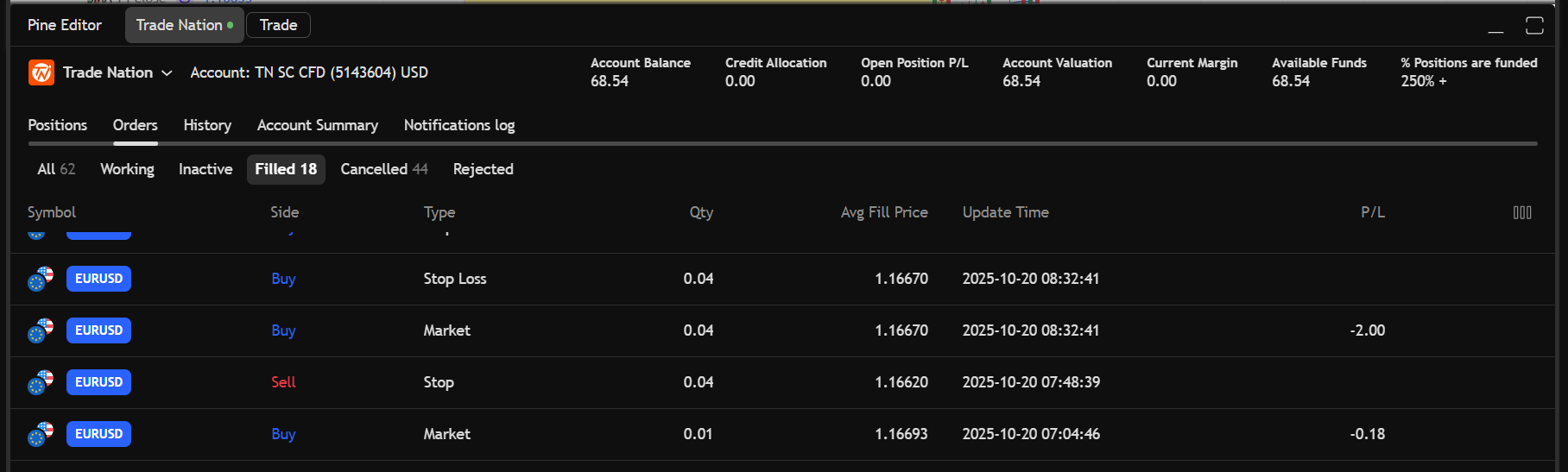Open the Notifications log tab
The height and width of the screenshot is (472, 1568).
(458, 125)
